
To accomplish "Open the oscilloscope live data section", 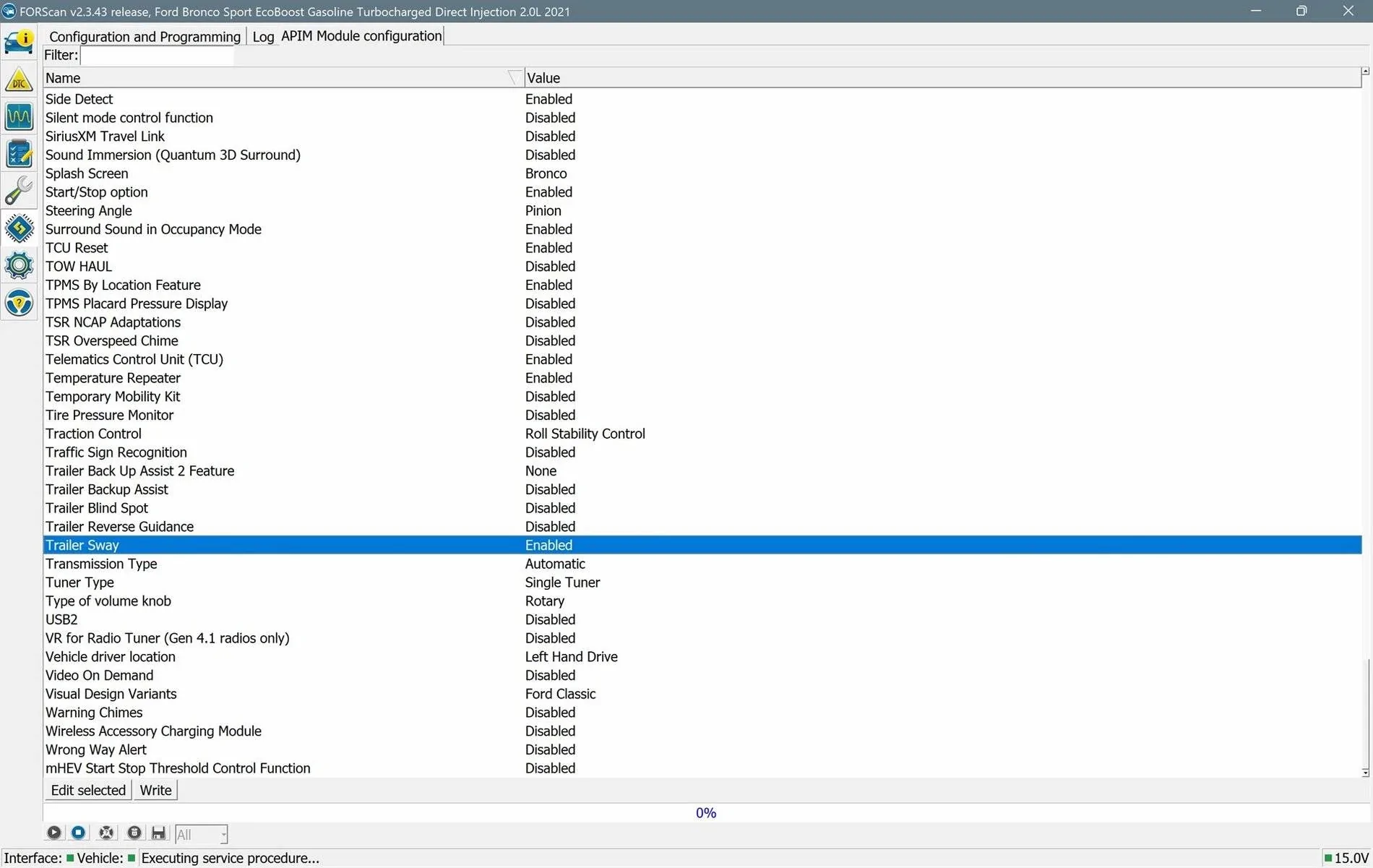I will tap(19, 116).
